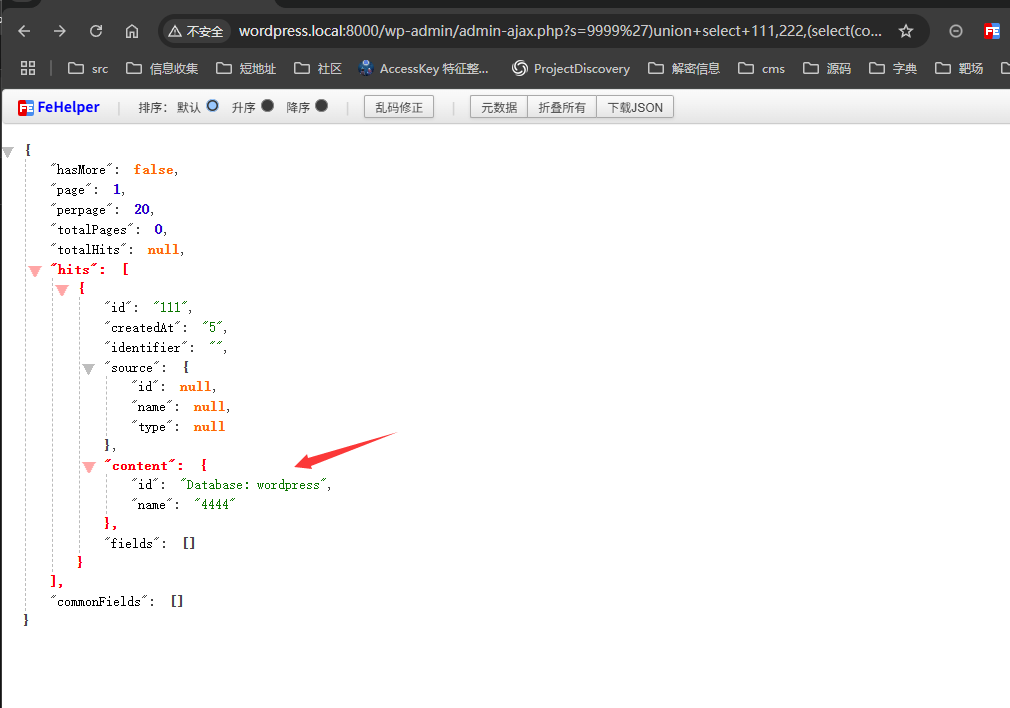Click the browser refresh icon
The width and height of the screenshot is (1010, 708).
pyautogui.click(x=96, y=31)
